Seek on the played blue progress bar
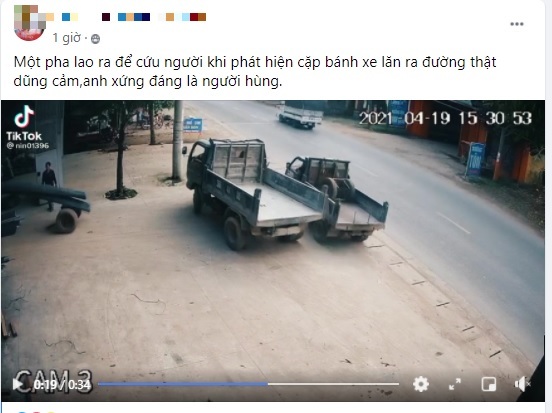 coord(183,384)
